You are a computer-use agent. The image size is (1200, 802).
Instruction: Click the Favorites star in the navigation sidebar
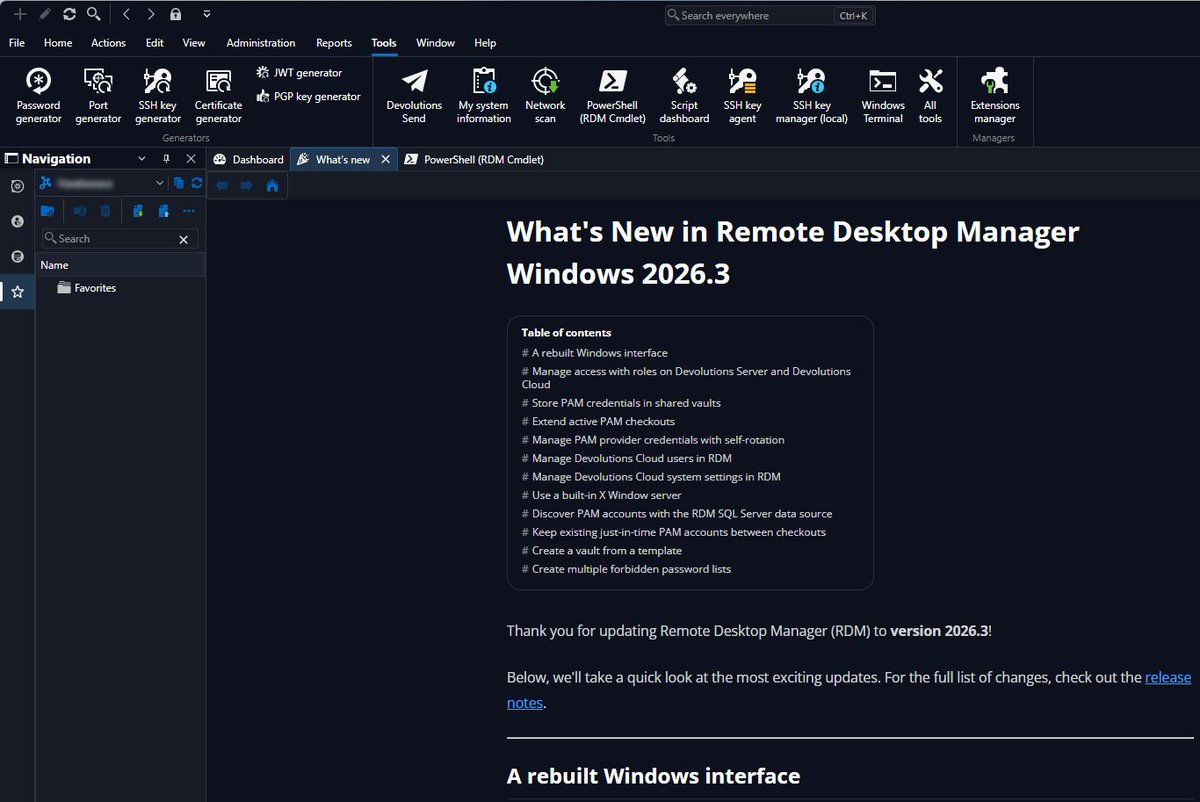click(17, 292)
